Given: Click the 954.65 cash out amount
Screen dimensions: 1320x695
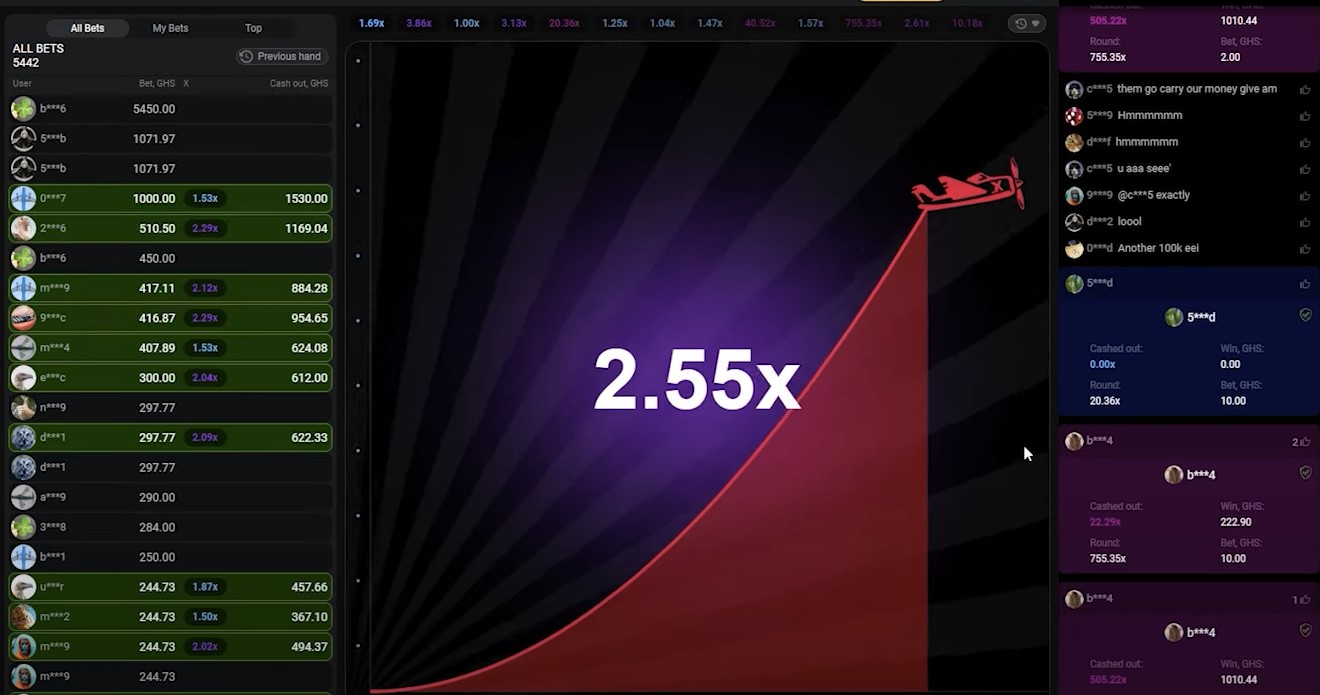Looking at the screenshot, I should click(x=309, y=318).
